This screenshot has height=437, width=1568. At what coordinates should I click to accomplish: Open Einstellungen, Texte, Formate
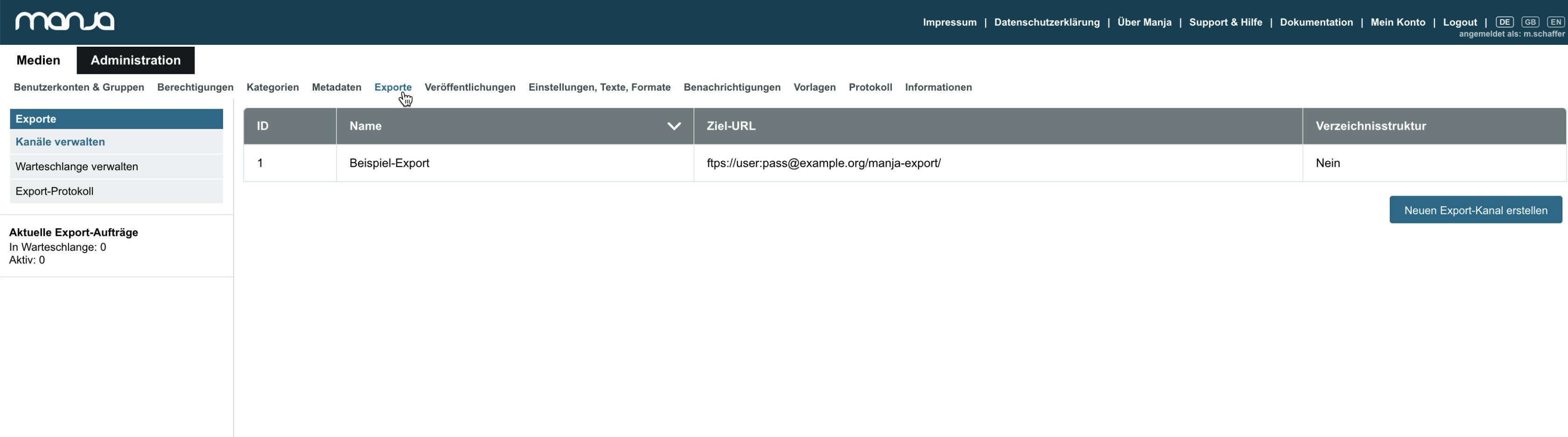coord(600,87)
